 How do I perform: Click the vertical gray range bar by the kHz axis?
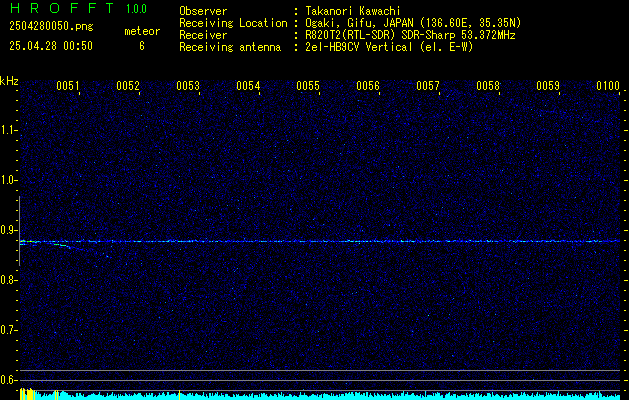click(19, 231)
